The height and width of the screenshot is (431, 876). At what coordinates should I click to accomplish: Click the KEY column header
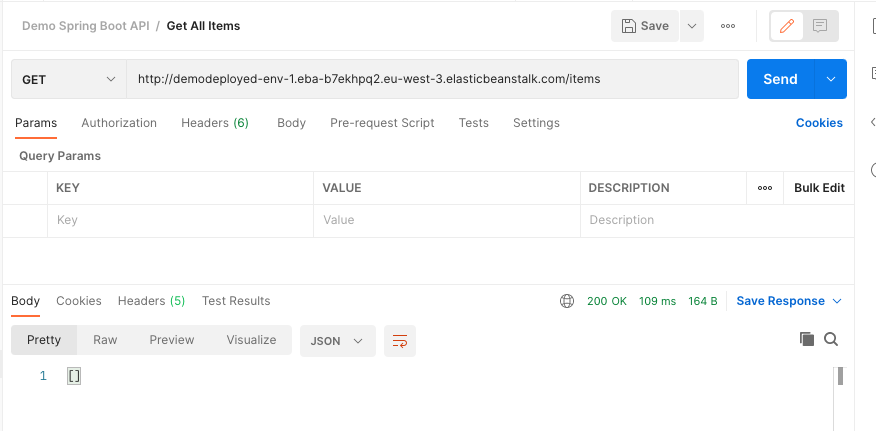pos(68,188)
